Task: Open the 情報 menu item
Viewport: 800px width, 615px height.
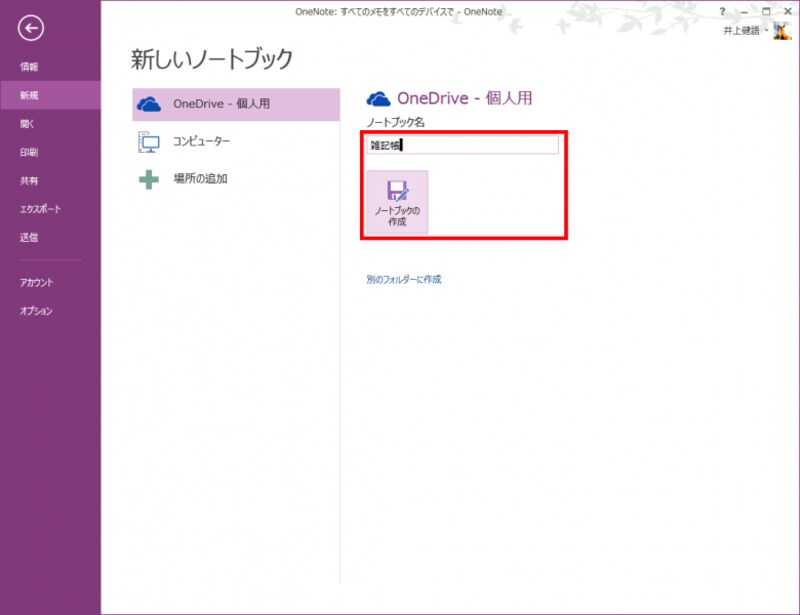Action: click(x=29, y=66)
